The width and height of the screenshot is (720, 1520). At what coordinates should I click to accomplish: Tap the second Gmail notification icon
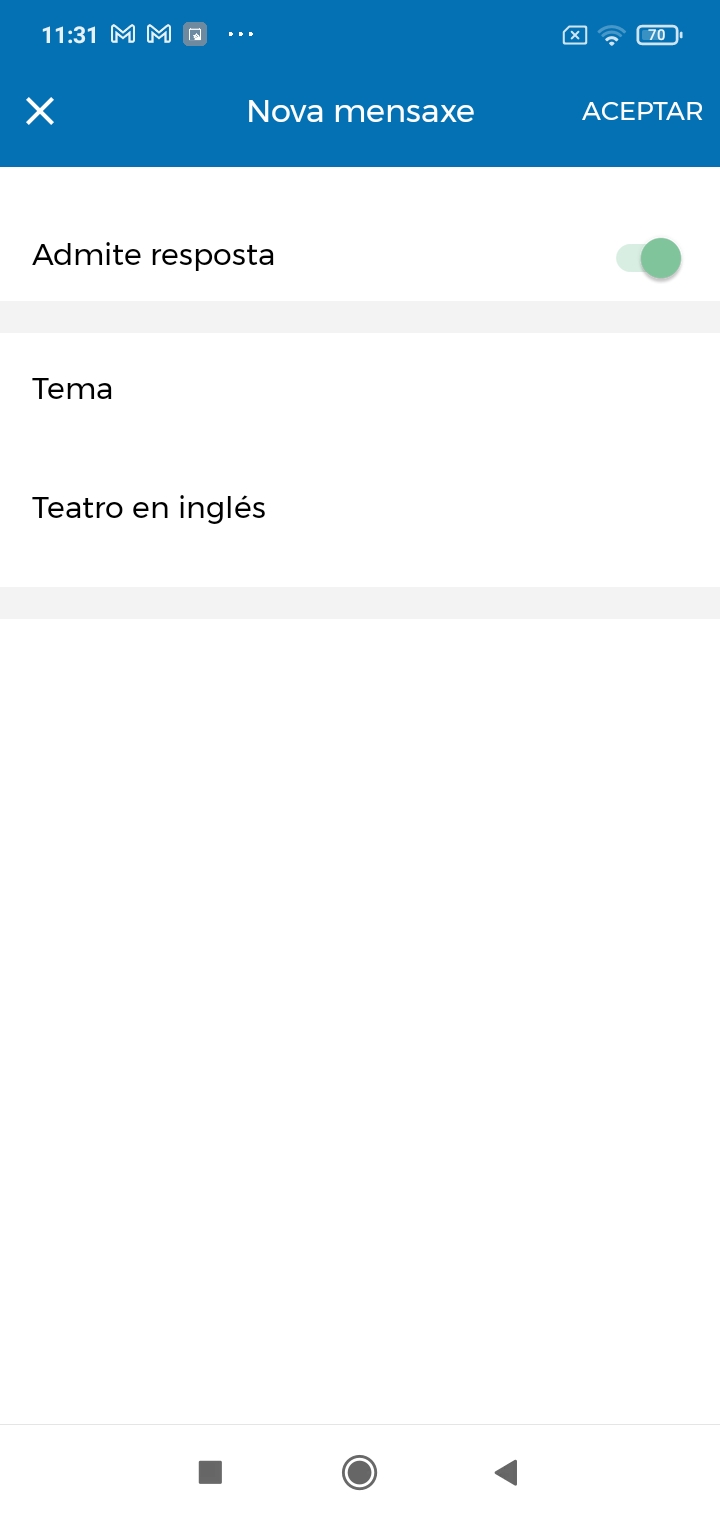pyautogui.click(x=159, y=35)
